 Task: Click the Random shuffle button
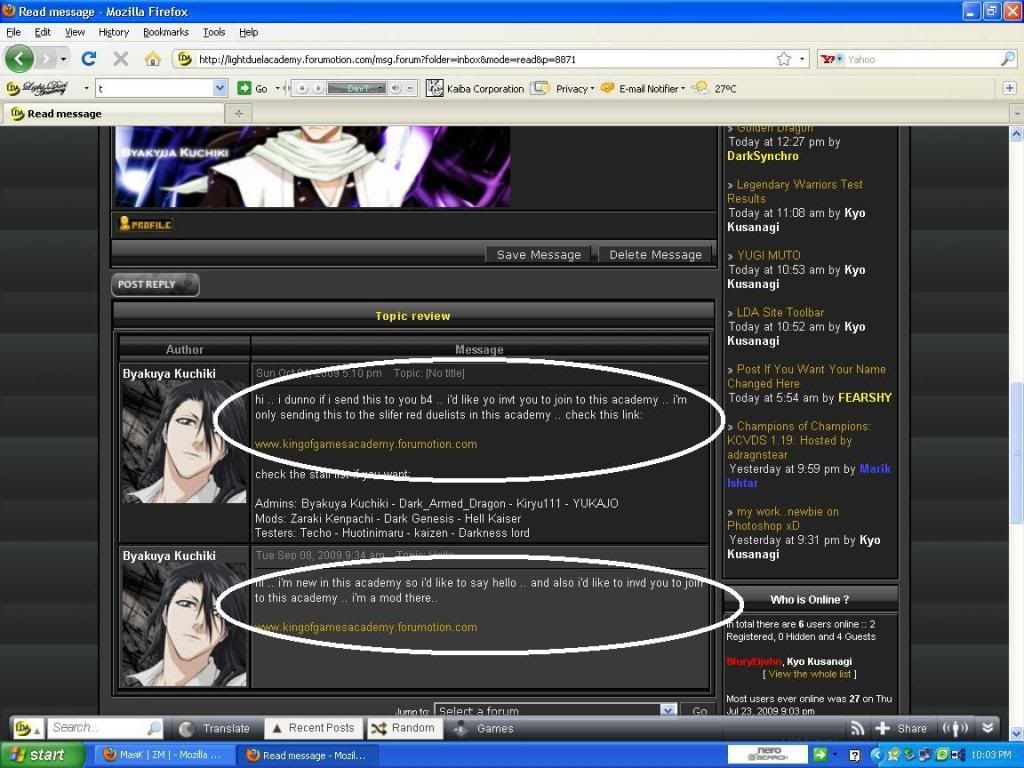[405, 728]
